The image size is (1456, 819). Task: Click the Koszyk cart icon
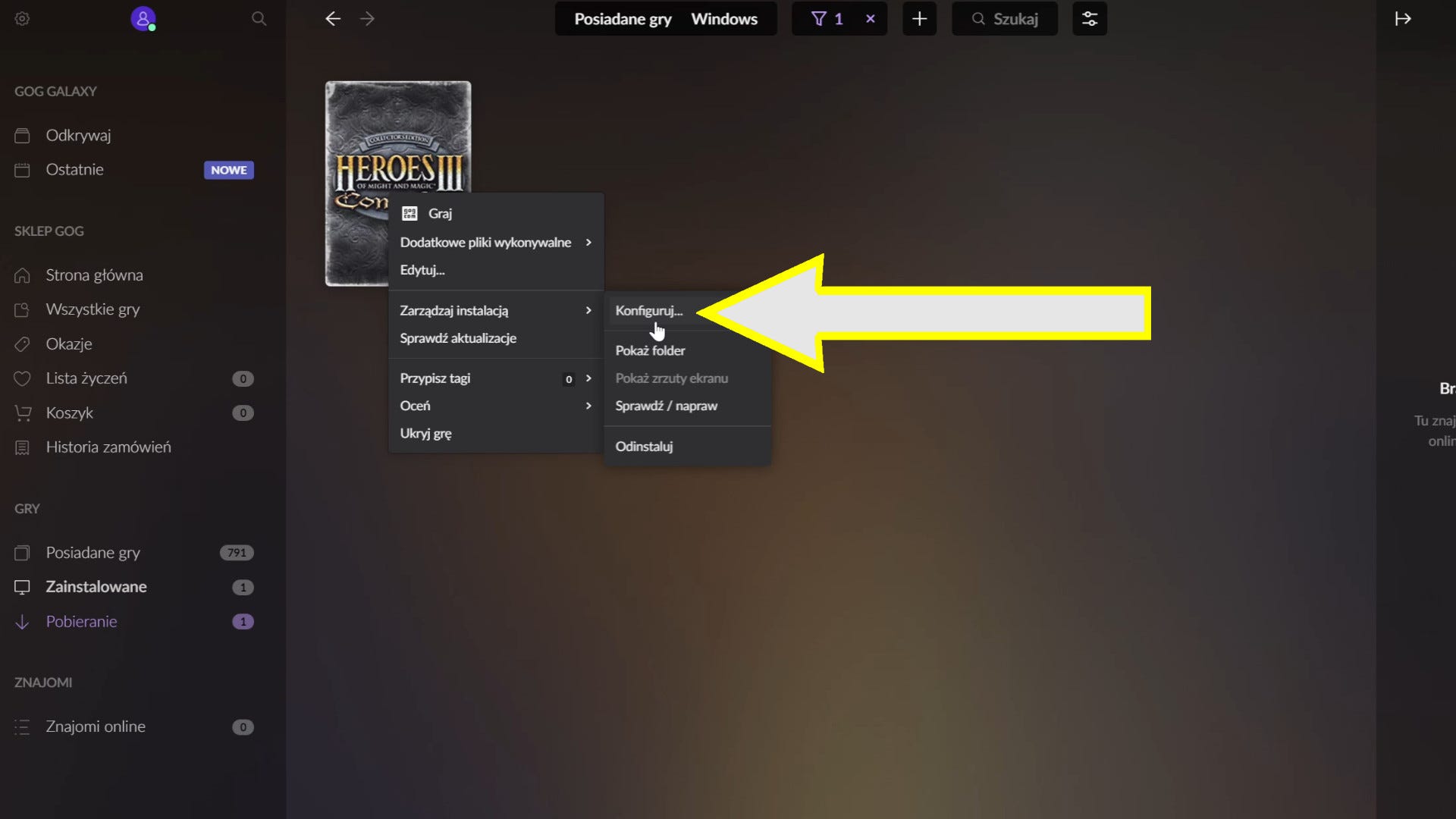tap(22, 413)
